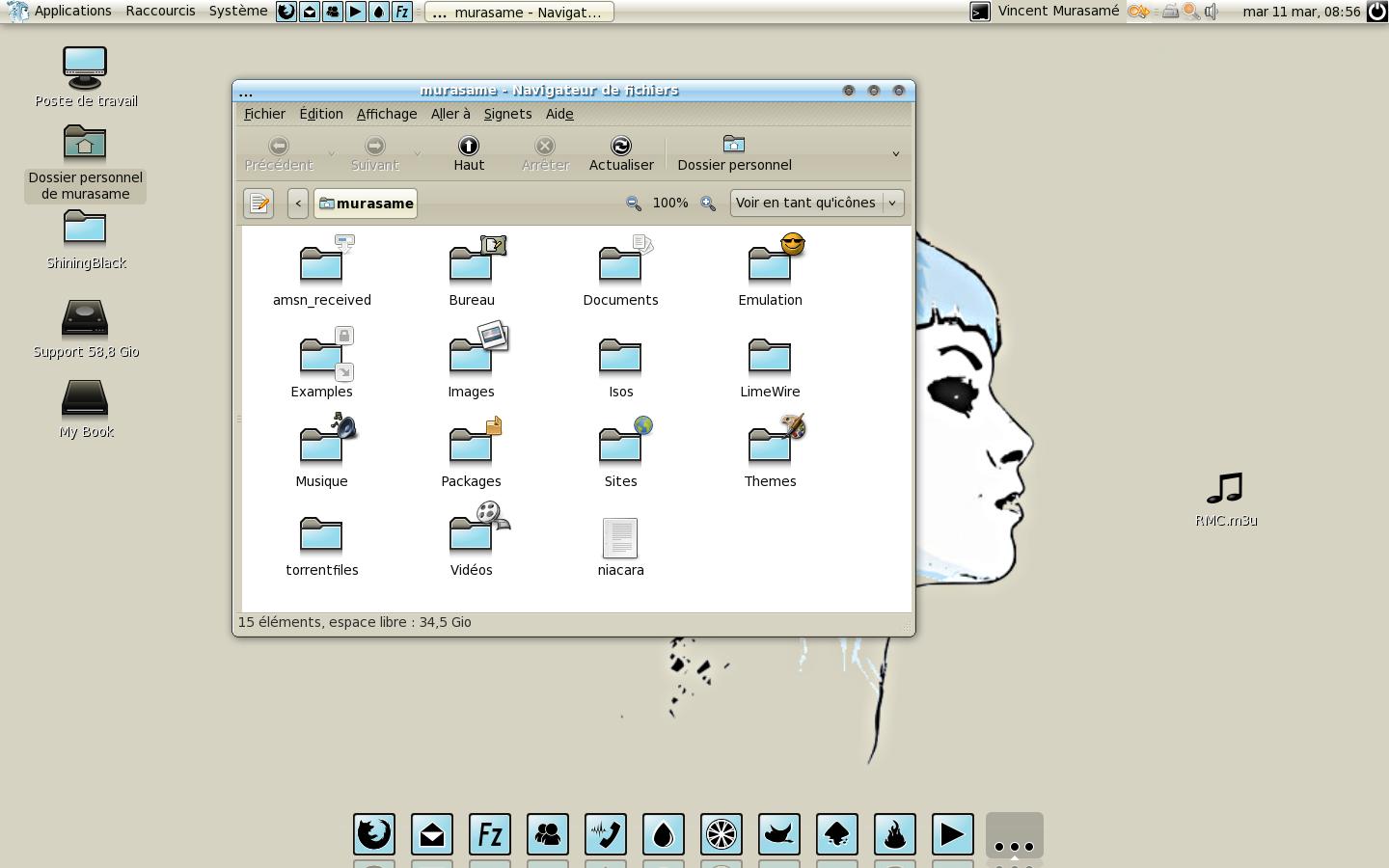Click the play launcher in the top panel
Screen dimensions: 1389x868
click(x=356, y=12)
